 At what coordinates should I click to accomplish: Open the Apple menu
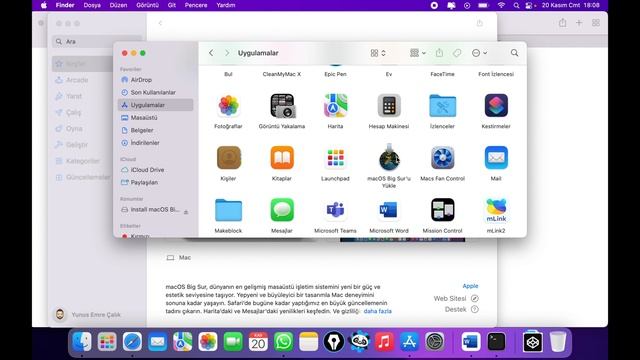(x=44, y=5)
